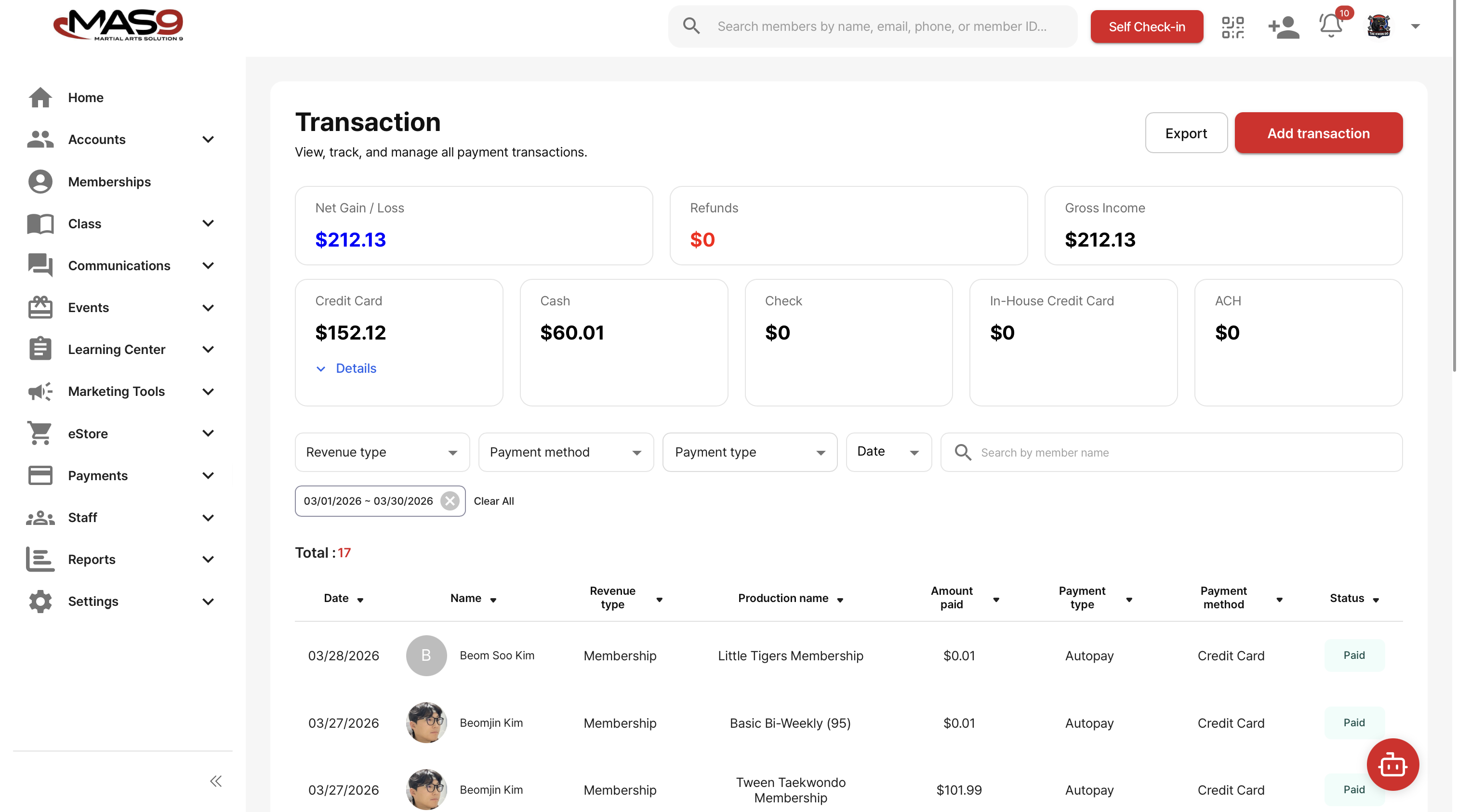The width and height of the screenshot is (1457, 812).
Task: Click the add new member icon
Action: pyautogui.click(x=1283, y=26)
